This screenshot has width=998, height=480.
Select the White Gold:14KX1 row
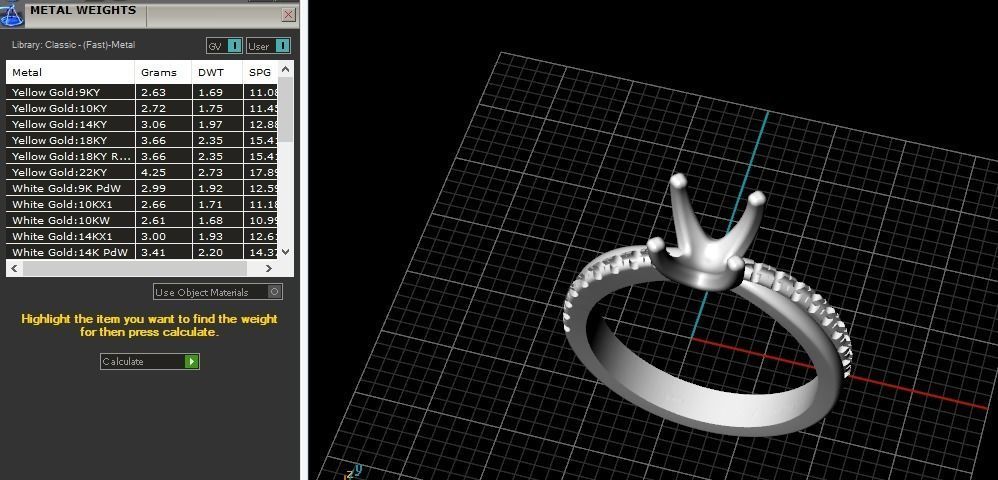pos(141,236)
